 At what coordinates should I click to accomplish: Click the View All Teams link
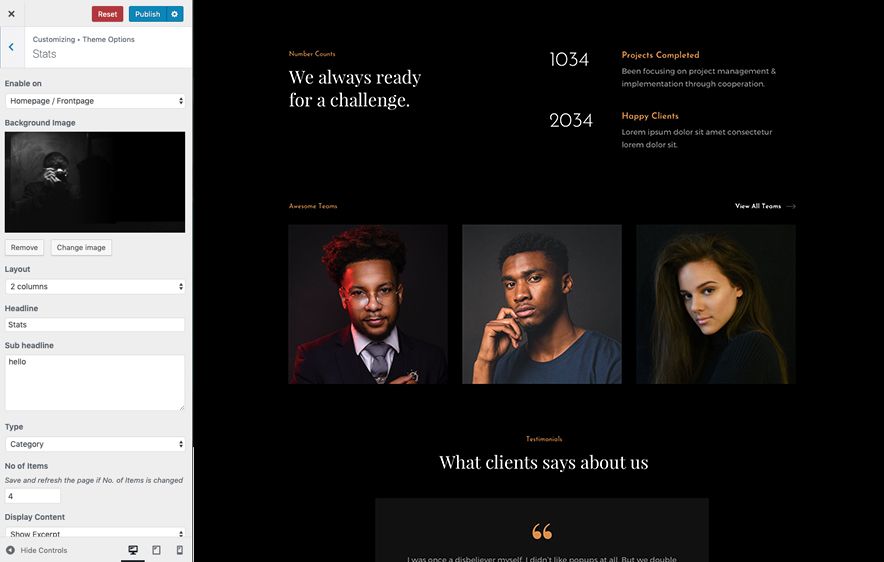758,206
